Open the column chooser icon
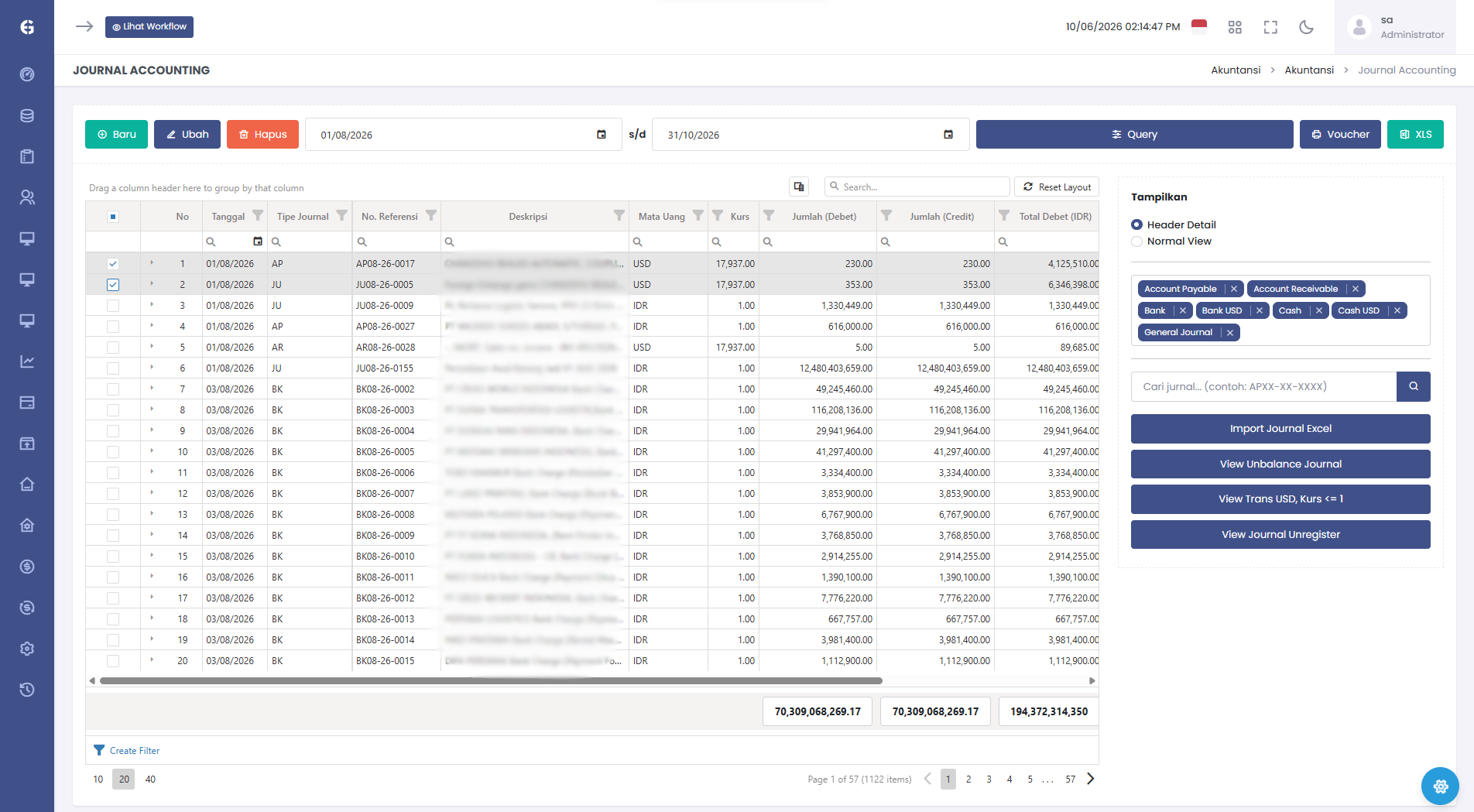This screenshot has height=812, width=1474. coord(799,187)
